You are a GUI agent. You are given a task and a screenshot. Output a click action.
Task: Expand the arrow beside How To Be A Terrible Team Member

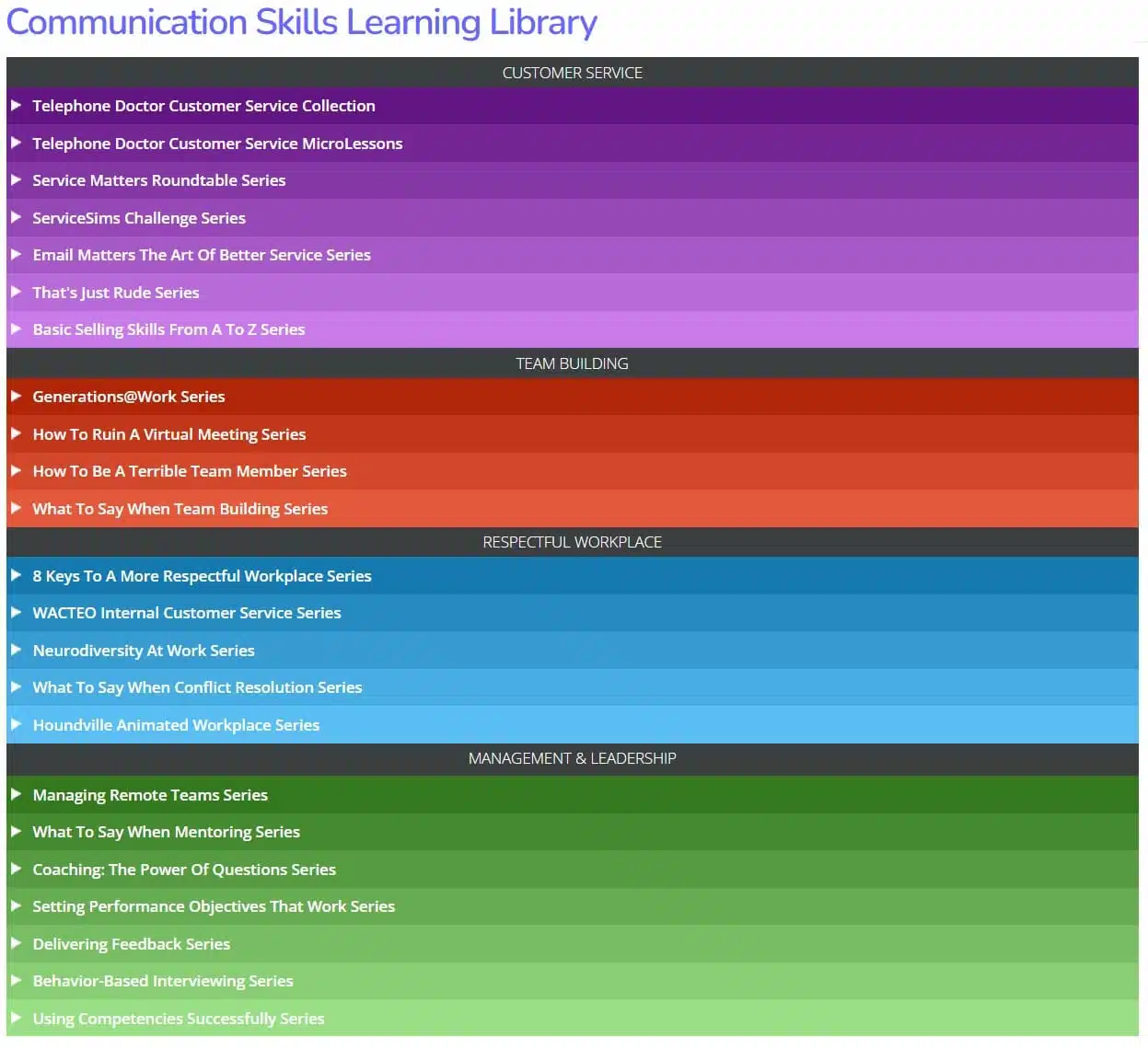coord(16,471)
